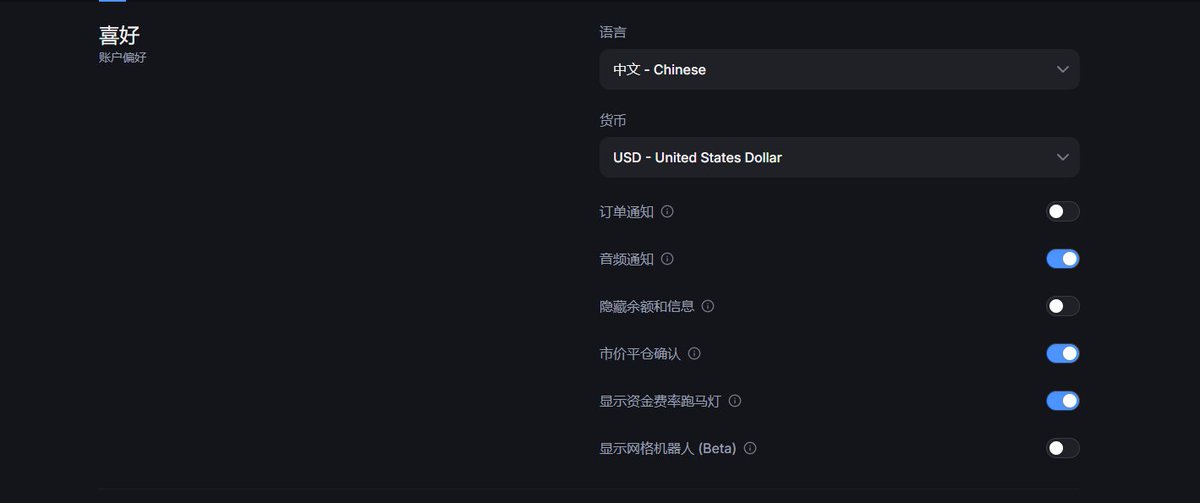Enable the 订单通知 toggle switch

point(1062,212)
